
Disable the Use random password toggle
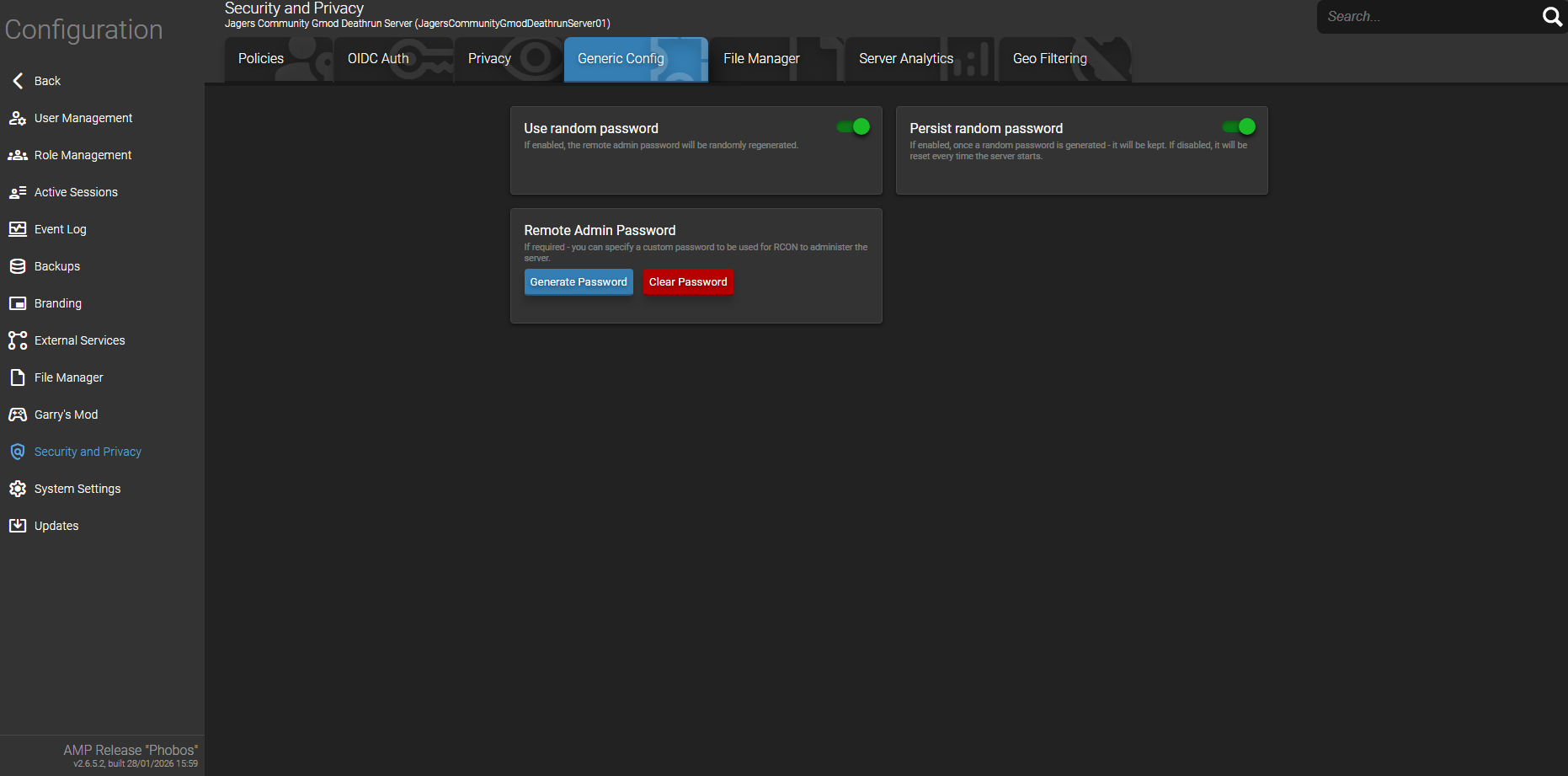pos(854,127)
